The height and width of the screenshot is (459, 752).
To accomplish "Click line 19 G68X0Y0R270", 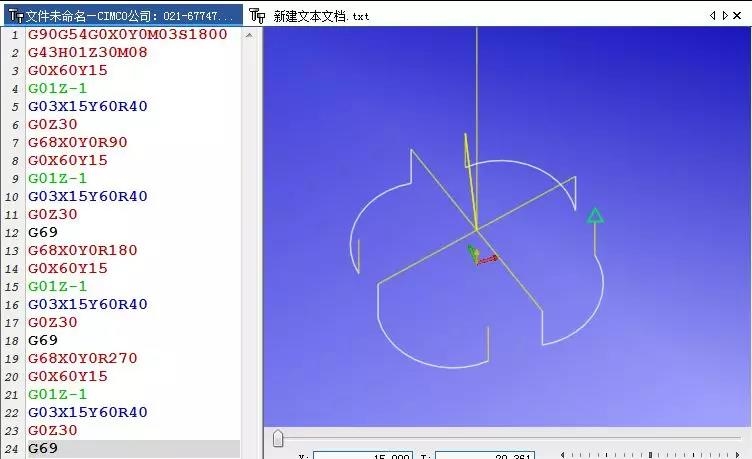I will [x=82, y=358].
